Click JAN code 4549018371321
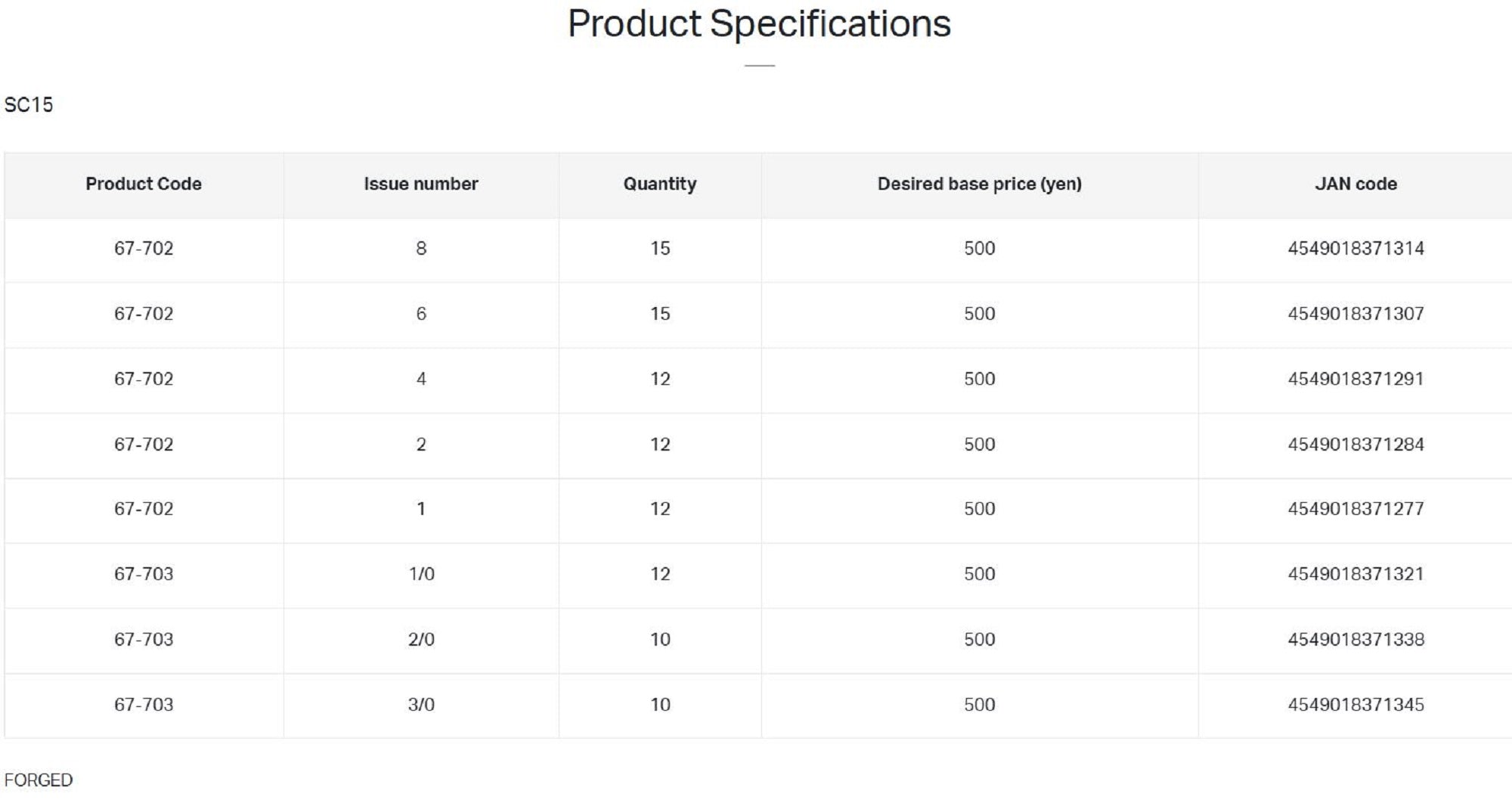This screenshot has width=1512, height=800. (1356, 574)
